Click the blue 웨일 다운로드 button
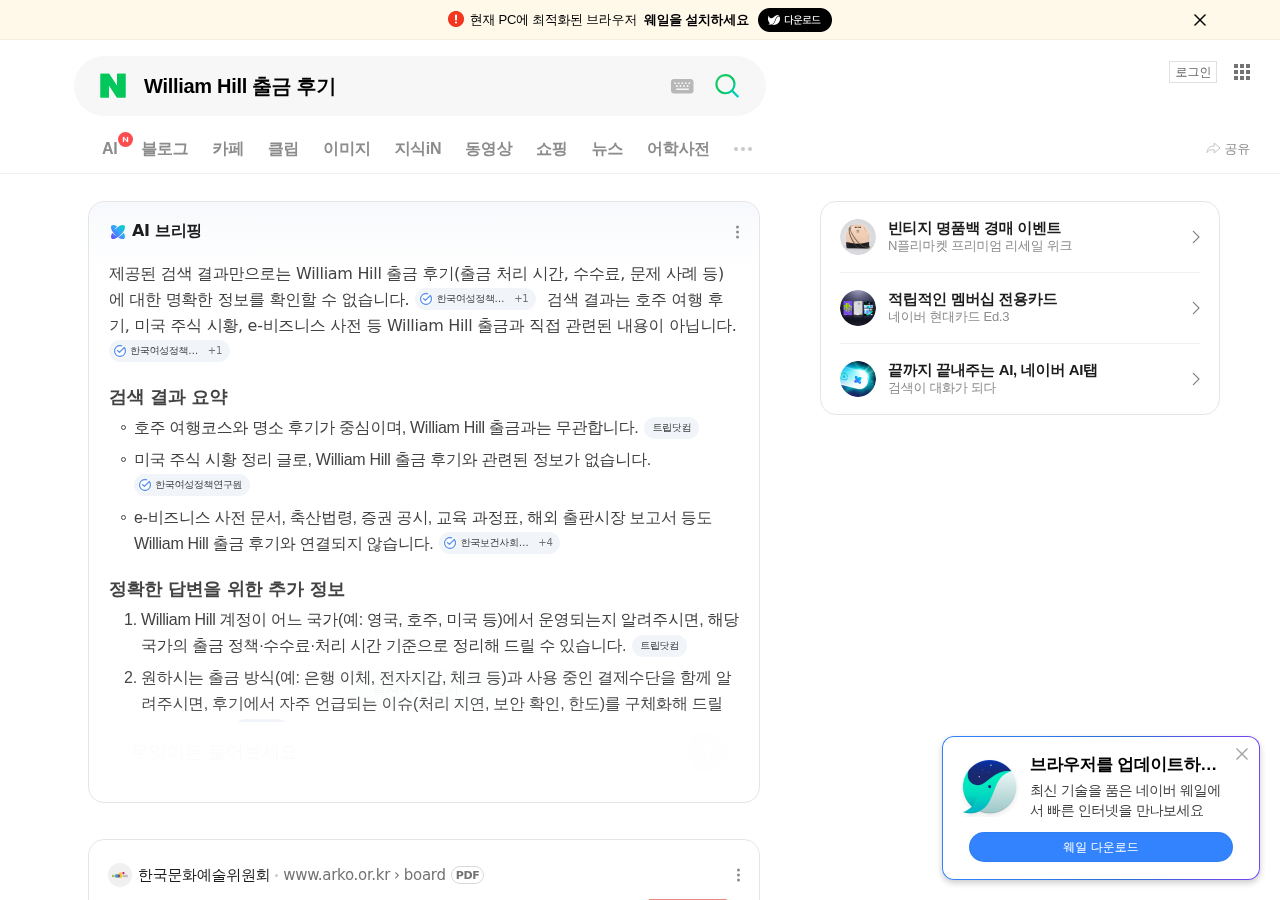This screenshot has width=1280, height=900. (x=1101, y=847)
